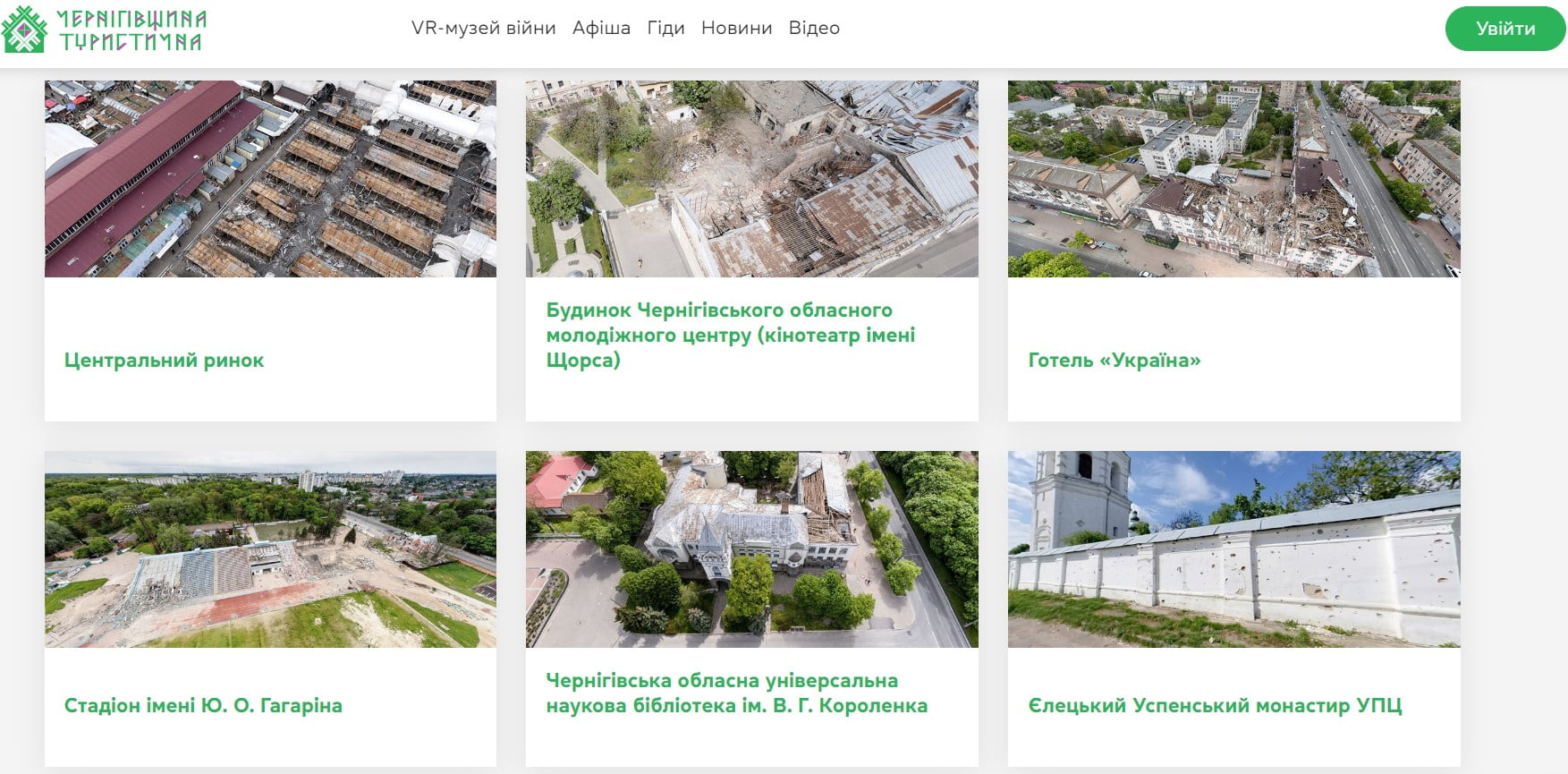The width and height of the screenshot is (1568, 774).
Task: Open Стадіон імені Ю. О. Гагаріна link
Action: tap(203, 706)
